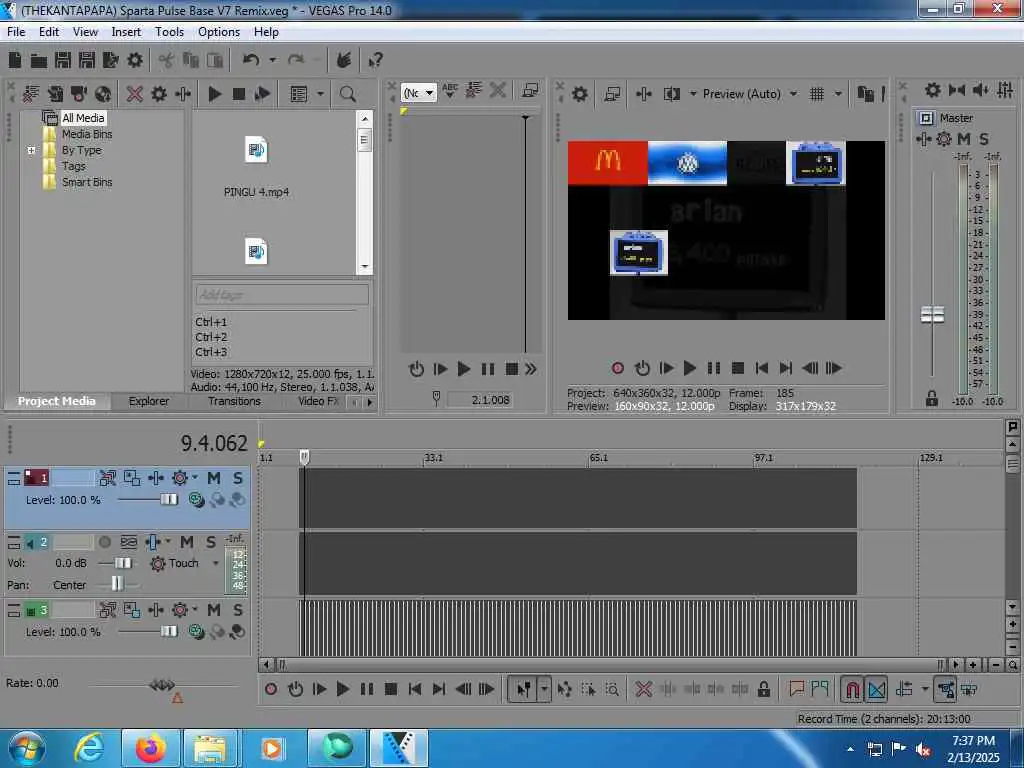
Task: Expand the By Type tree node
Action: click(x=31, y=150)
